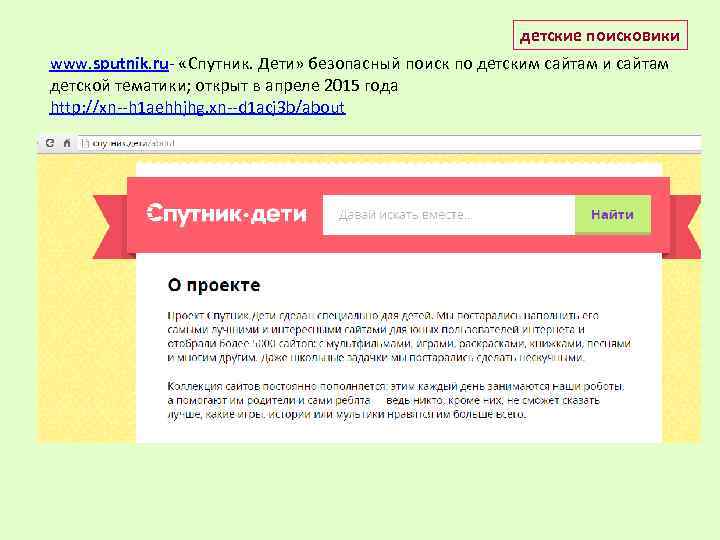Click the О проекте heading
Viewport: 720px width, 540px height.
pyautogui.click(x=214, y=285)
